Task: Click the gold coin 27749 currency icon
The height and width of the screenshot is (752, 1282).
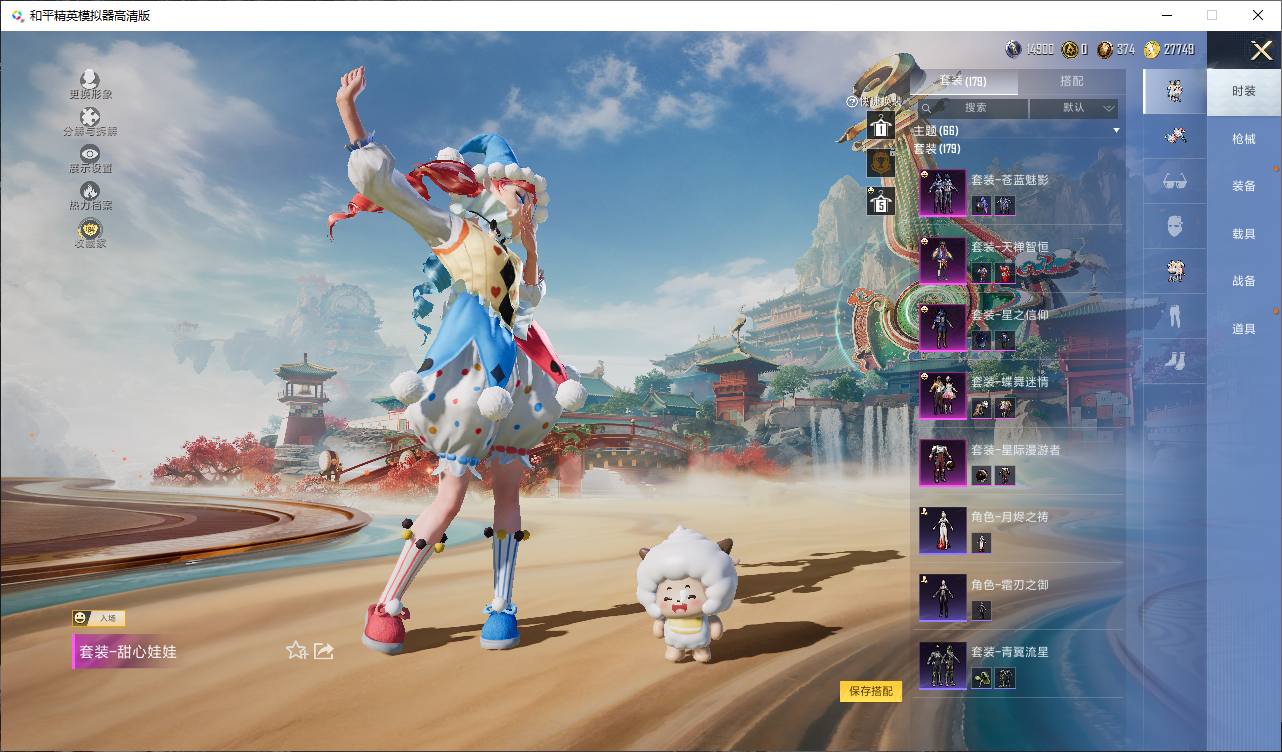Action: [1152, 49]
